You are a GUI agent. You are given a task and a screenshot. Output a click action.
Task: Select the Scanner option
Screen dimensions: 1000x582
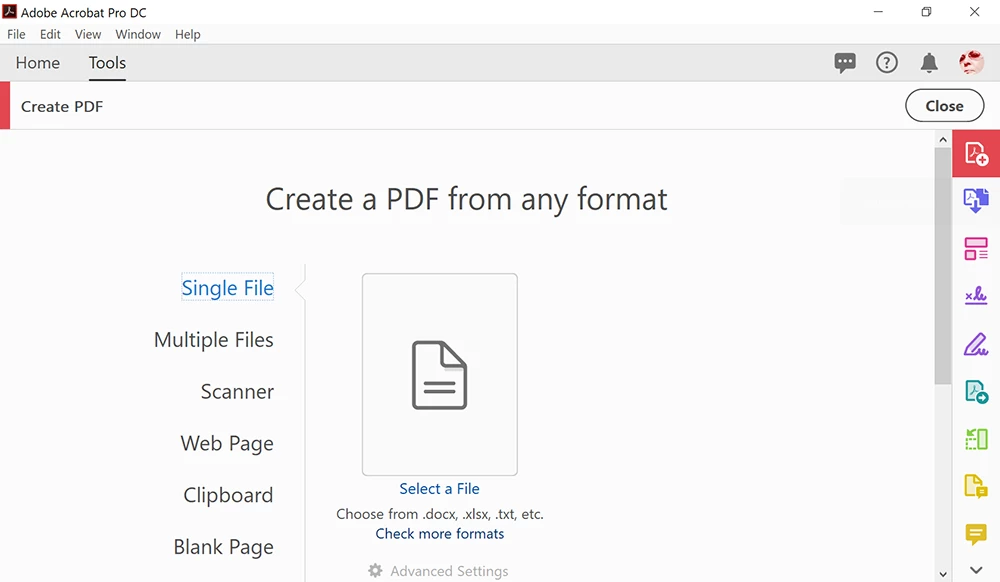point(237,391)
